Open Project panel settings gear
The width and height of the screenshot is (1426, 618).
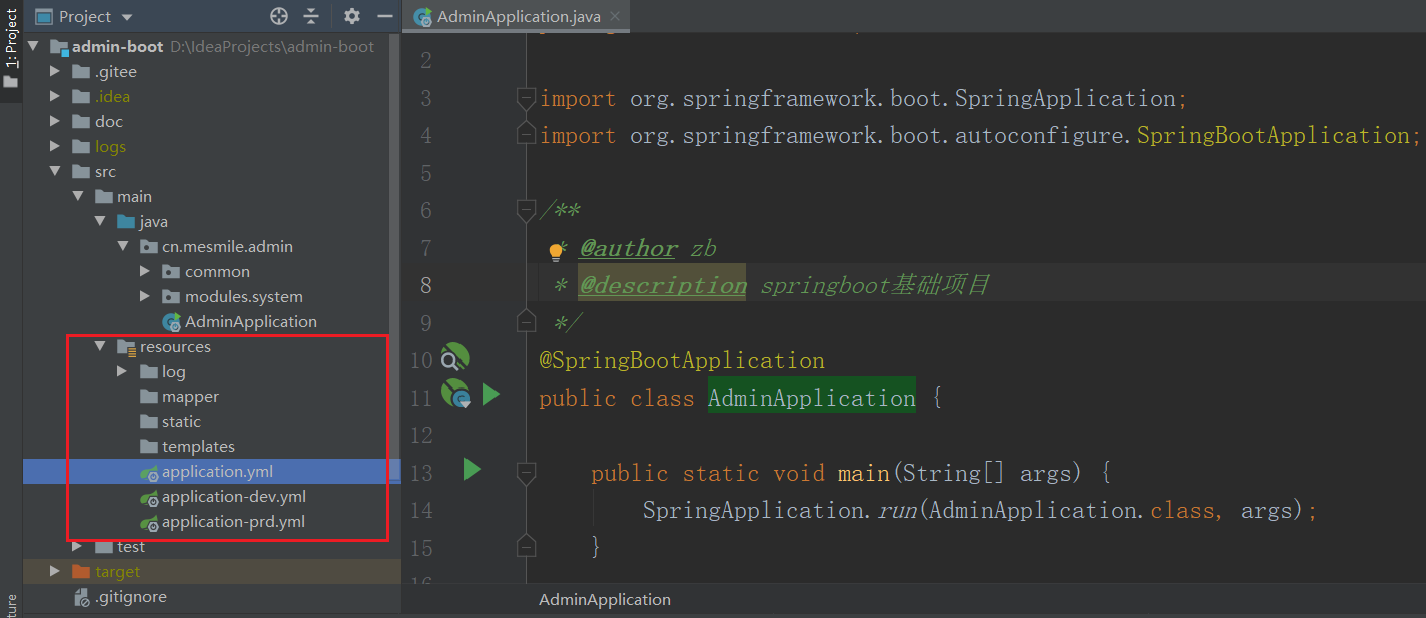(x=351, y=16)
